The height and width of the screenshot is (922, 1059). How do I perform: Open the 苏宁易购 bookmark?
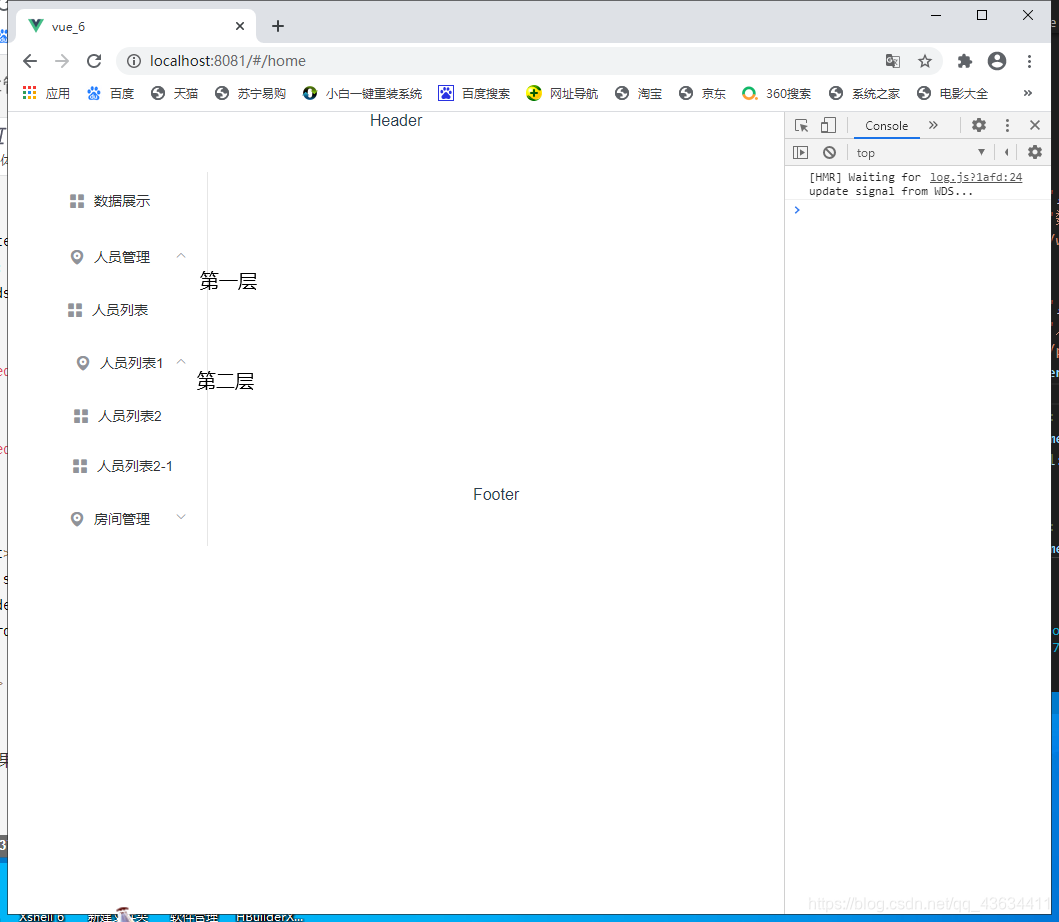coord(251,93)
